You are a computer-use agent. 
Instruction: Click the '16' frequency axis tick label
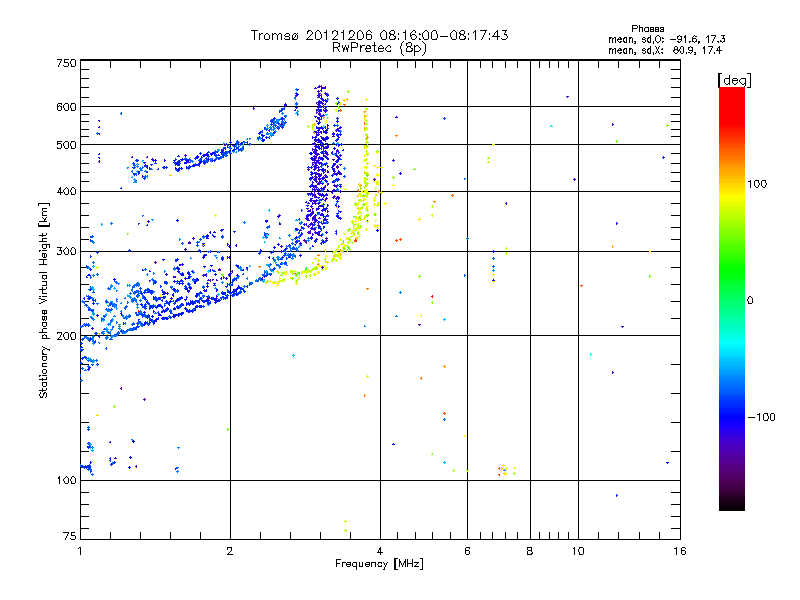pyautogui.click(x=680, y=551)
